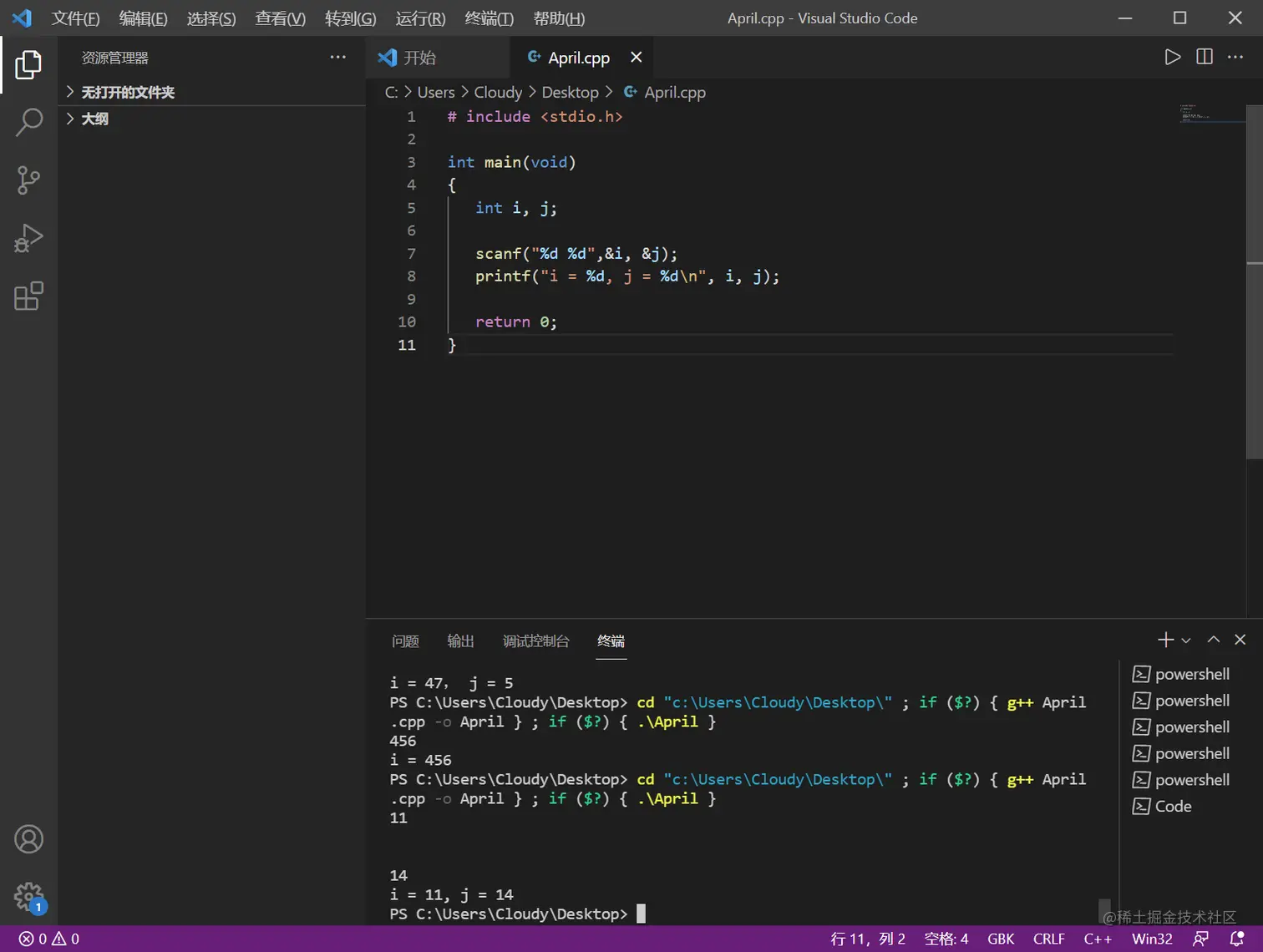Screen dimensions: 1263x952
Task: Click the C++ language mode indicator
Action: pyautogui.click(x=1097, y=939)
